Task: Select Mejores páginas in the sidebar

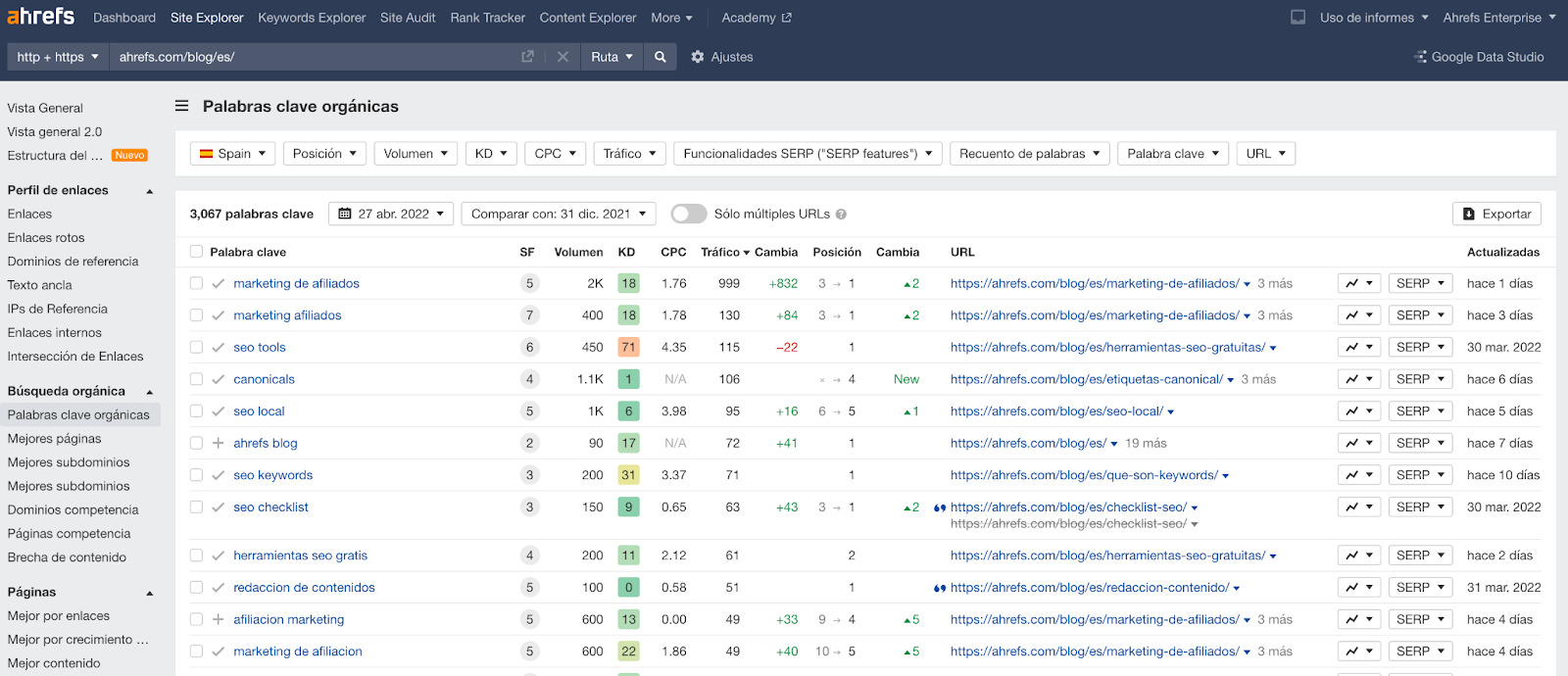Action: pos(54,439)
